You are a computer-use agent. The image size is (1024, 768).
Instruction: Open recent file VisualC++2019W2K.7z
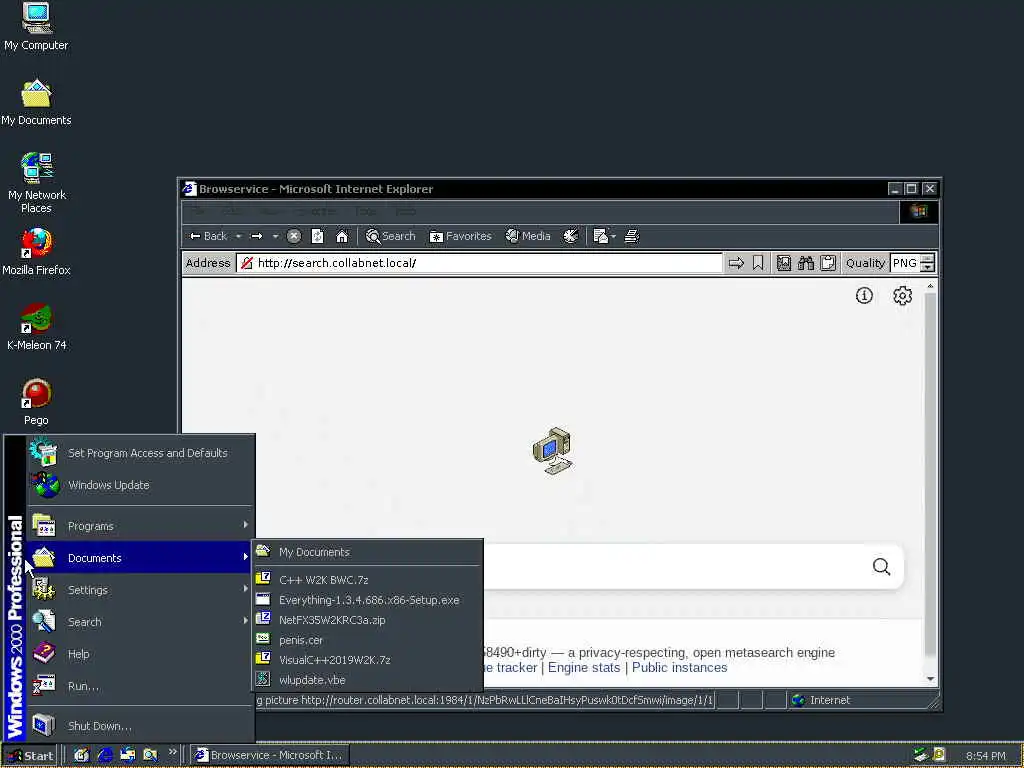click(368, 660)
